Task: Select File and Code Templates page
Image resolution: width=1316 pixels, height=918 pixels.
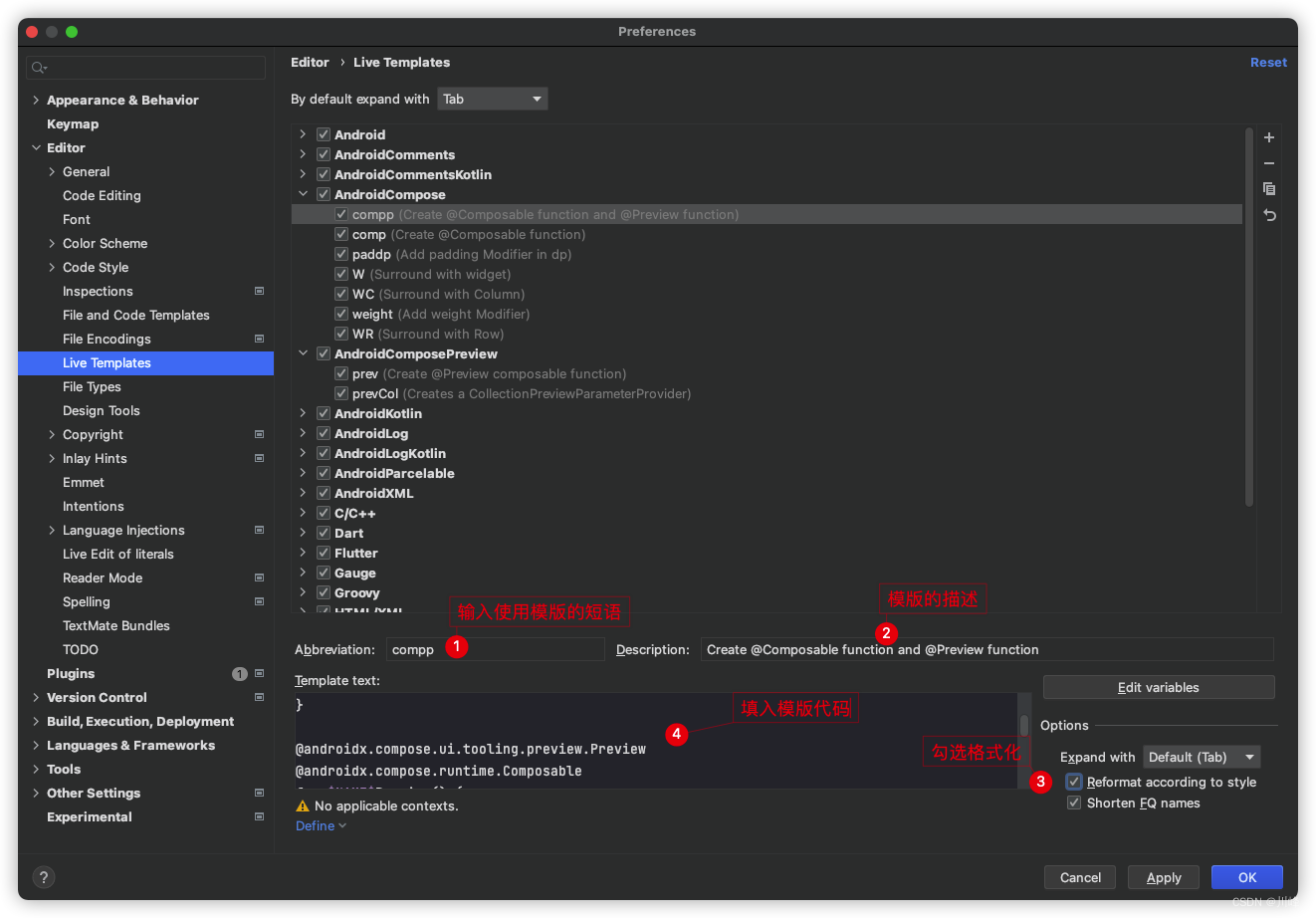Action: click(136, 315)
